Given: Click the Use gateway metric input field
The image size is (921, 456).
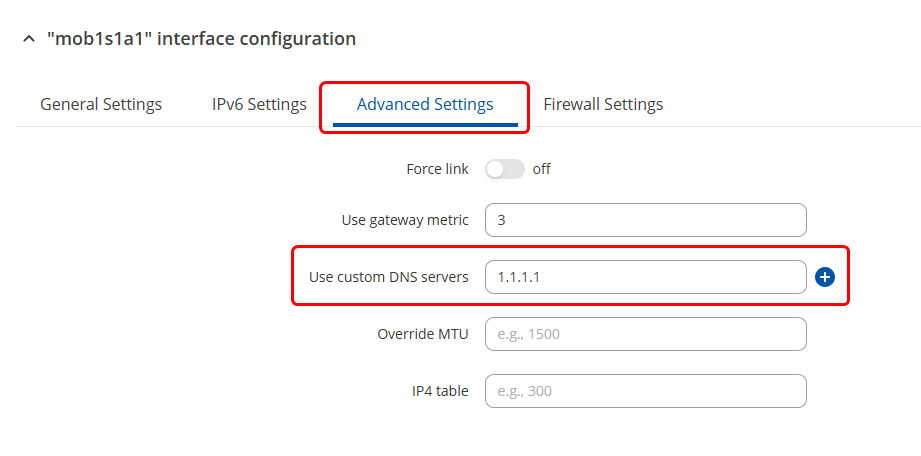Looking at the screenshot, I should pos(645,220).
